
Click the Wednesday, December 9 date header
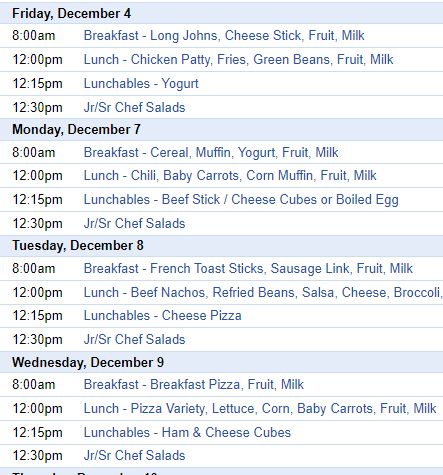[x=88, y=363]
